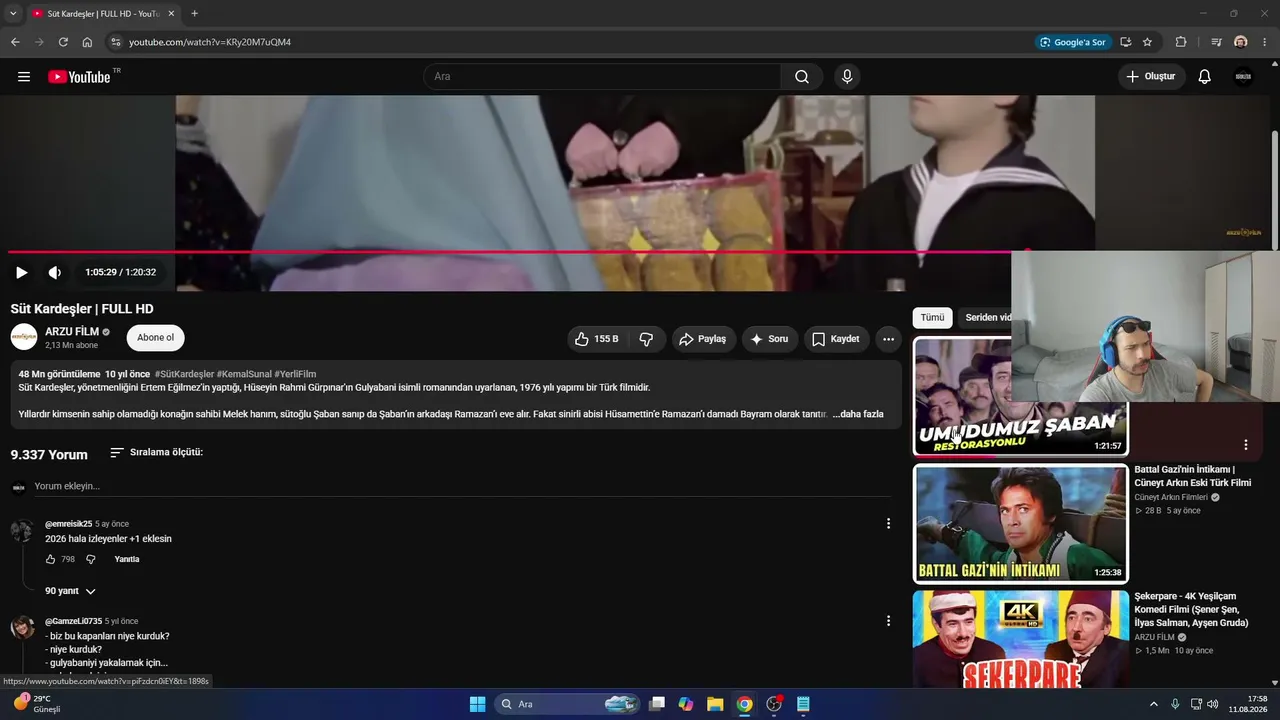Open the Şekerpare video thumbnail

(x=1020, y=640)
